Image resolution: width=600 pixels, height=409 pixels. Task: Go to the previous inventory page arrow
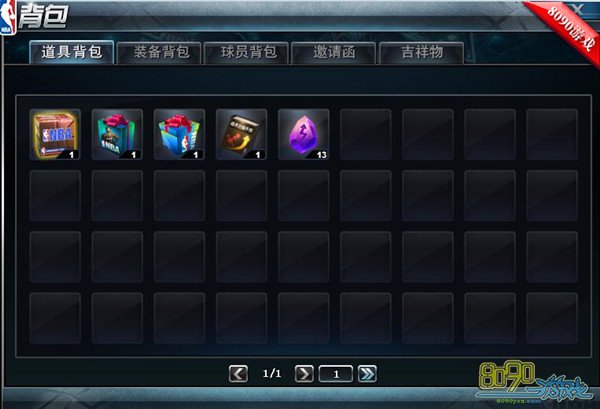click(x=238, y=374)
